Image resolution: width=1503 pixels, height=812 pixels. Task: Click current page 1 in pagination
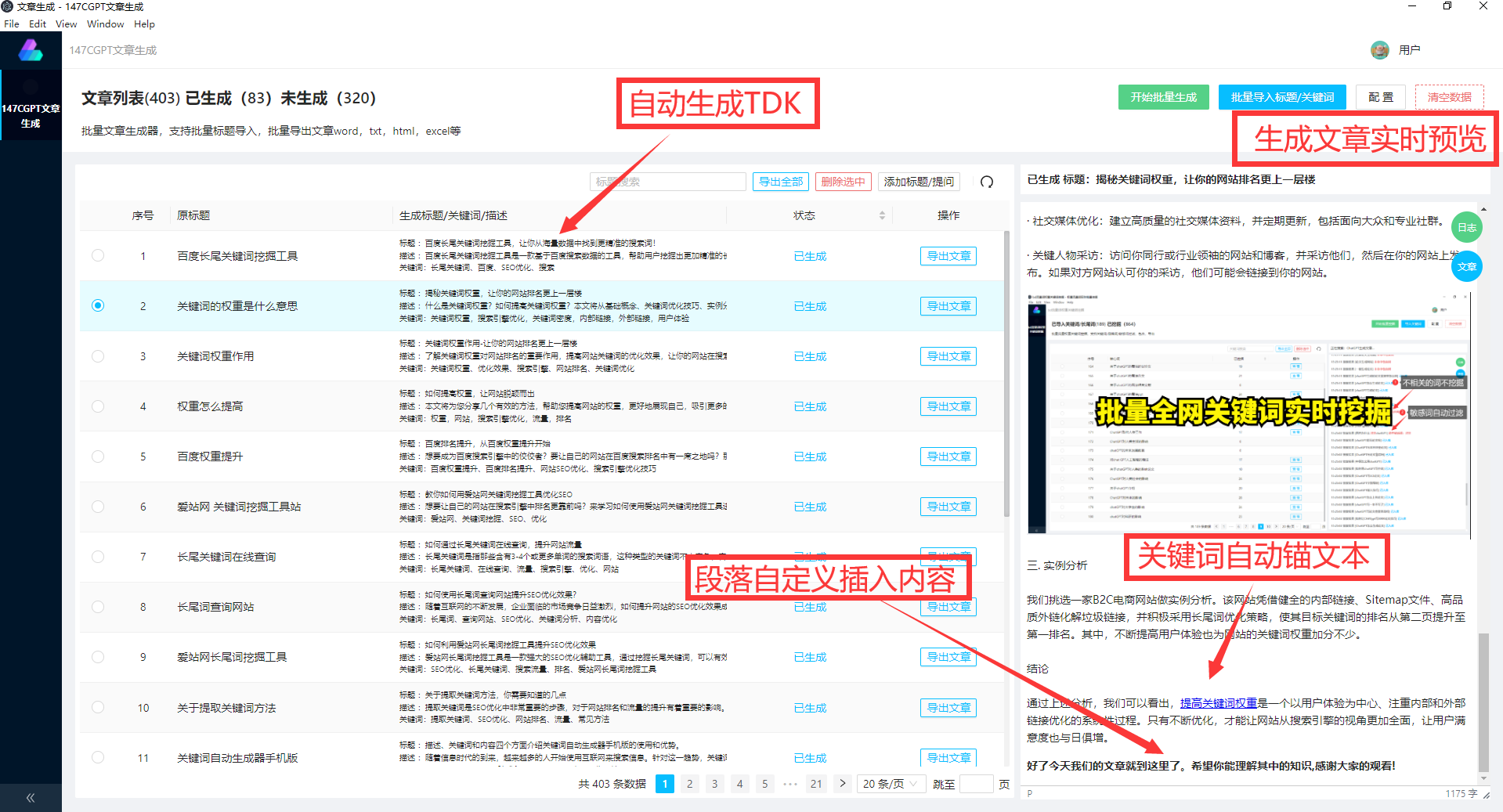pyautogui.click(x=664, y=783)
